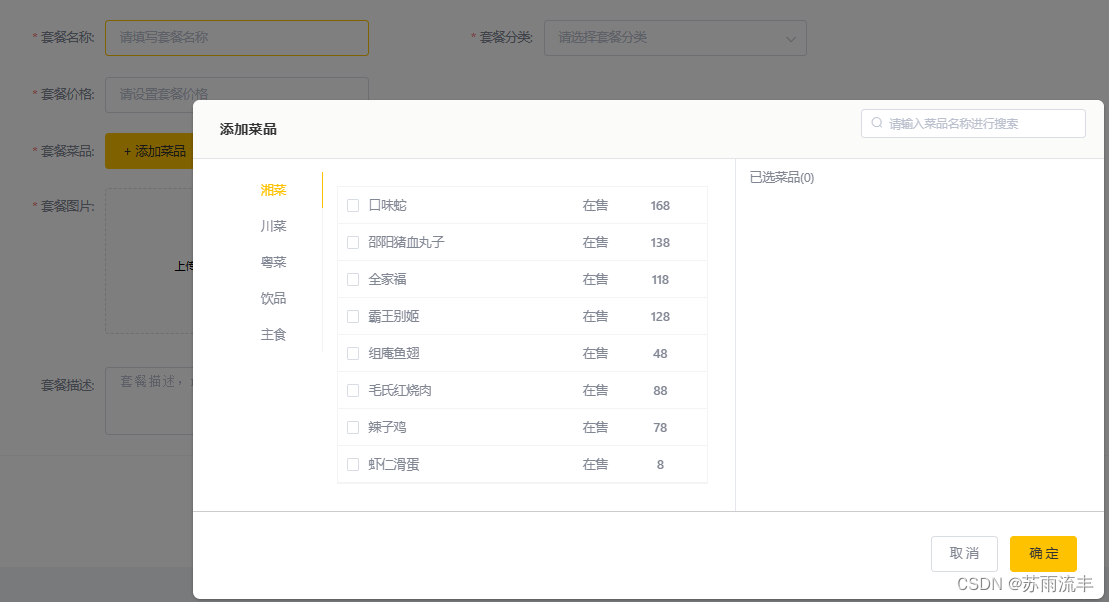The height and width of the screenshot is (602, 1109).
Task: Click the dish name 全家福
Action: coord(388,279)
